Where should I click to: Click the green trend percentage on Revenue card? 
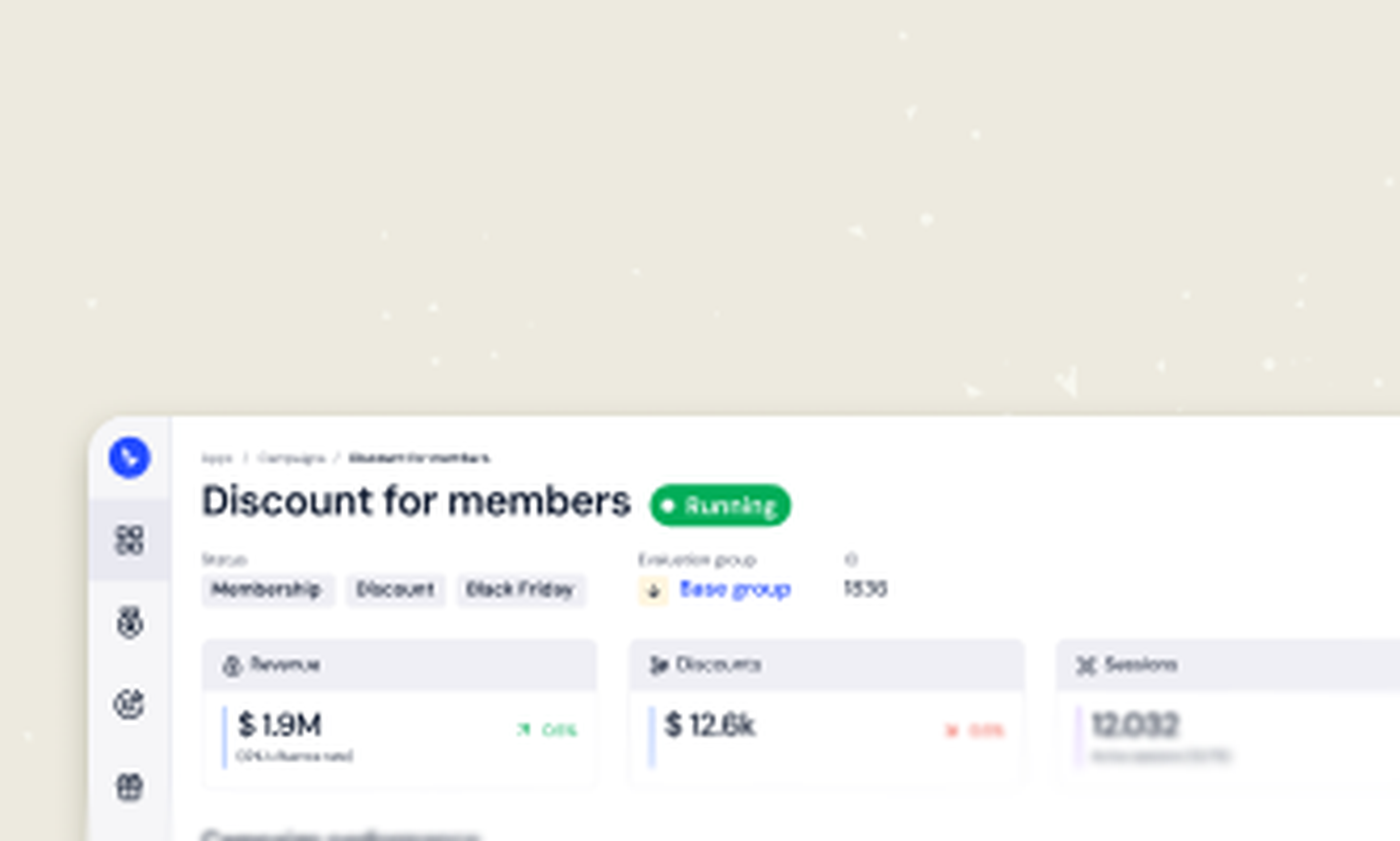[x=559, y=729]
